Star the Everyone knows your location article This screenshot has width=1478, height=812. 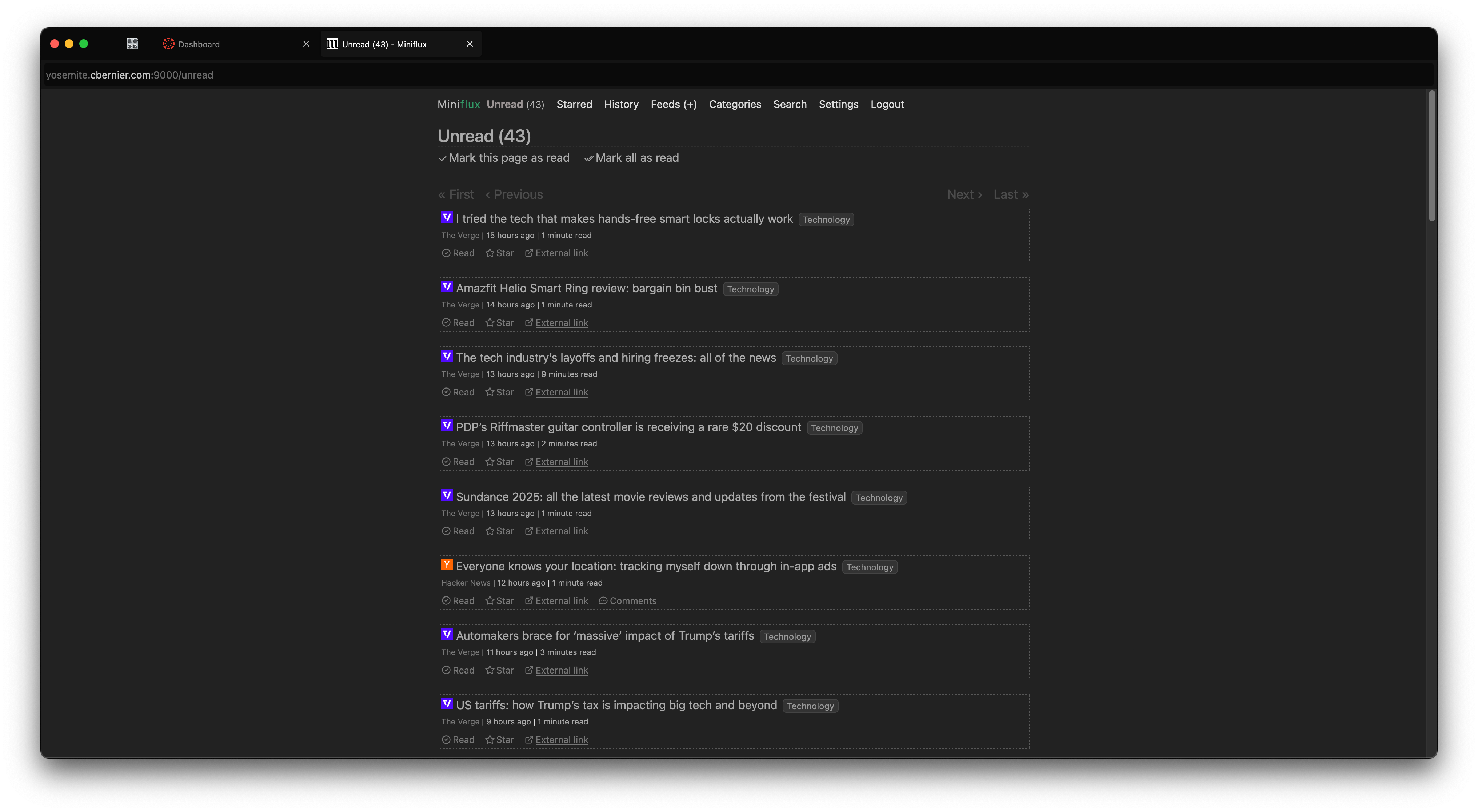(x=499, y=601)
